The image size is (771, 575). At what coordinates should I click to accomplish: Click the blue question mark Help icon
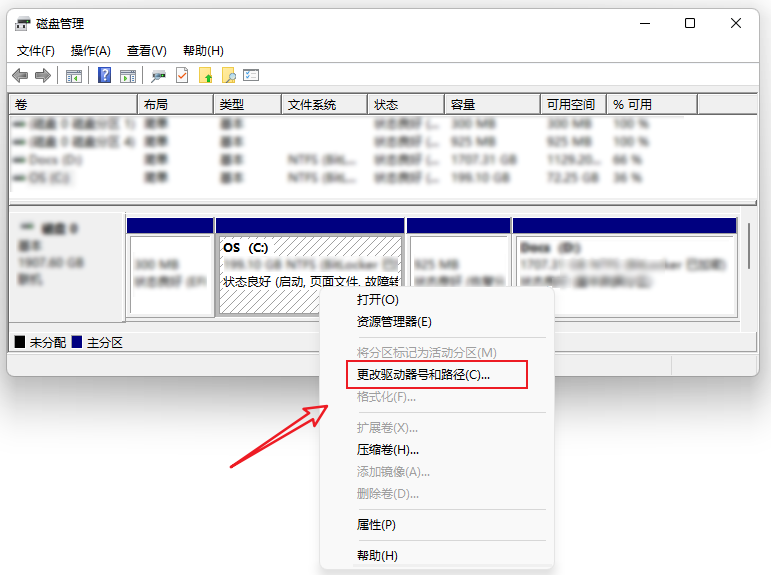click(104, 76)
